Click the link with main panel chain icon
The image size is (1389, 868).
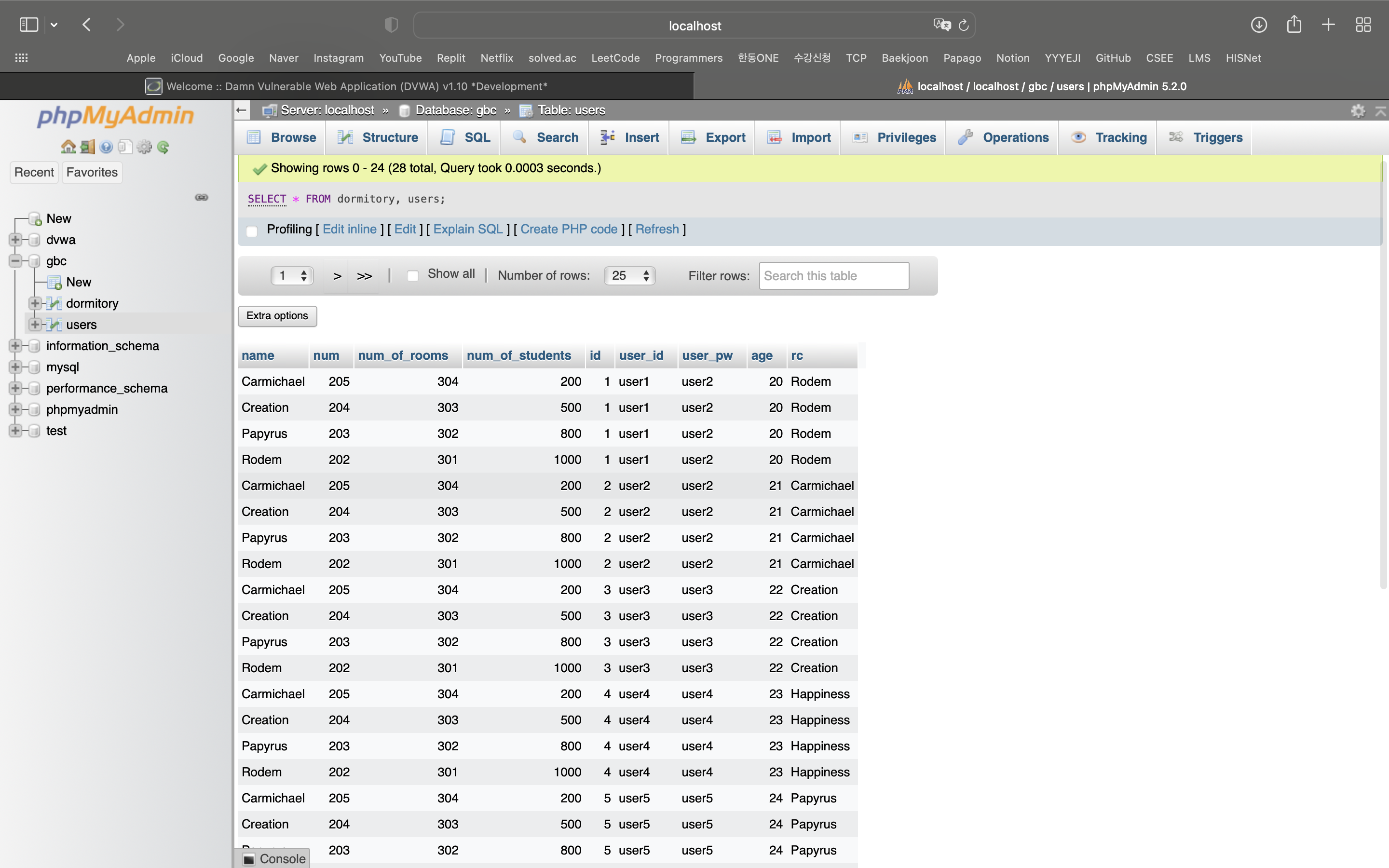[202, 198]
